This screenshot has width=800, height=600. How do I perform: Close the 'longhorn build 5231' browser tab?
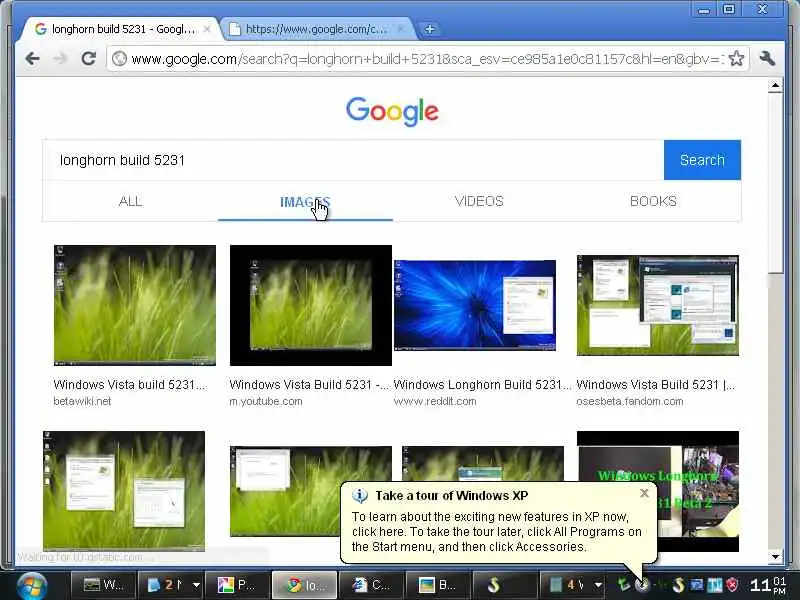207,29
